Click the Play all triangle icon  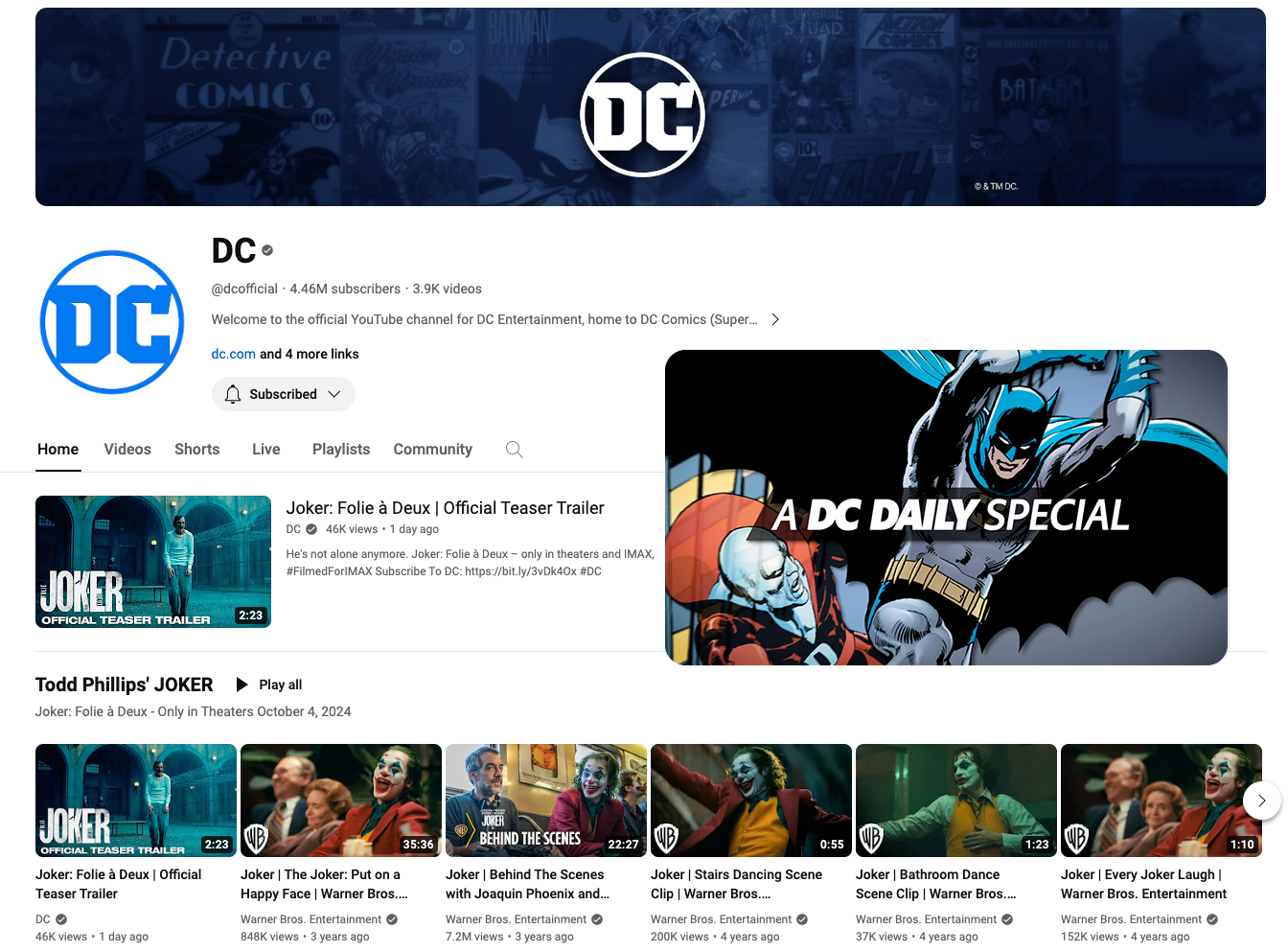[242, 685]
